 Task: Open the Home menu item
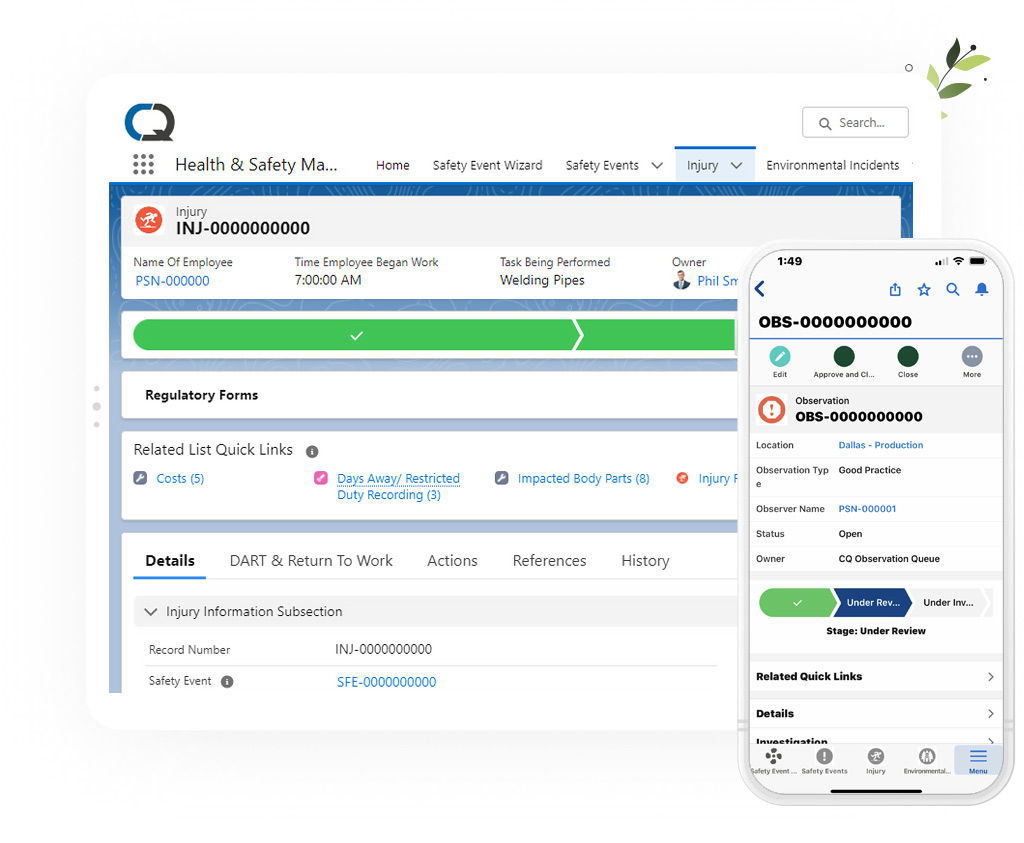click(x=393, y=165)
